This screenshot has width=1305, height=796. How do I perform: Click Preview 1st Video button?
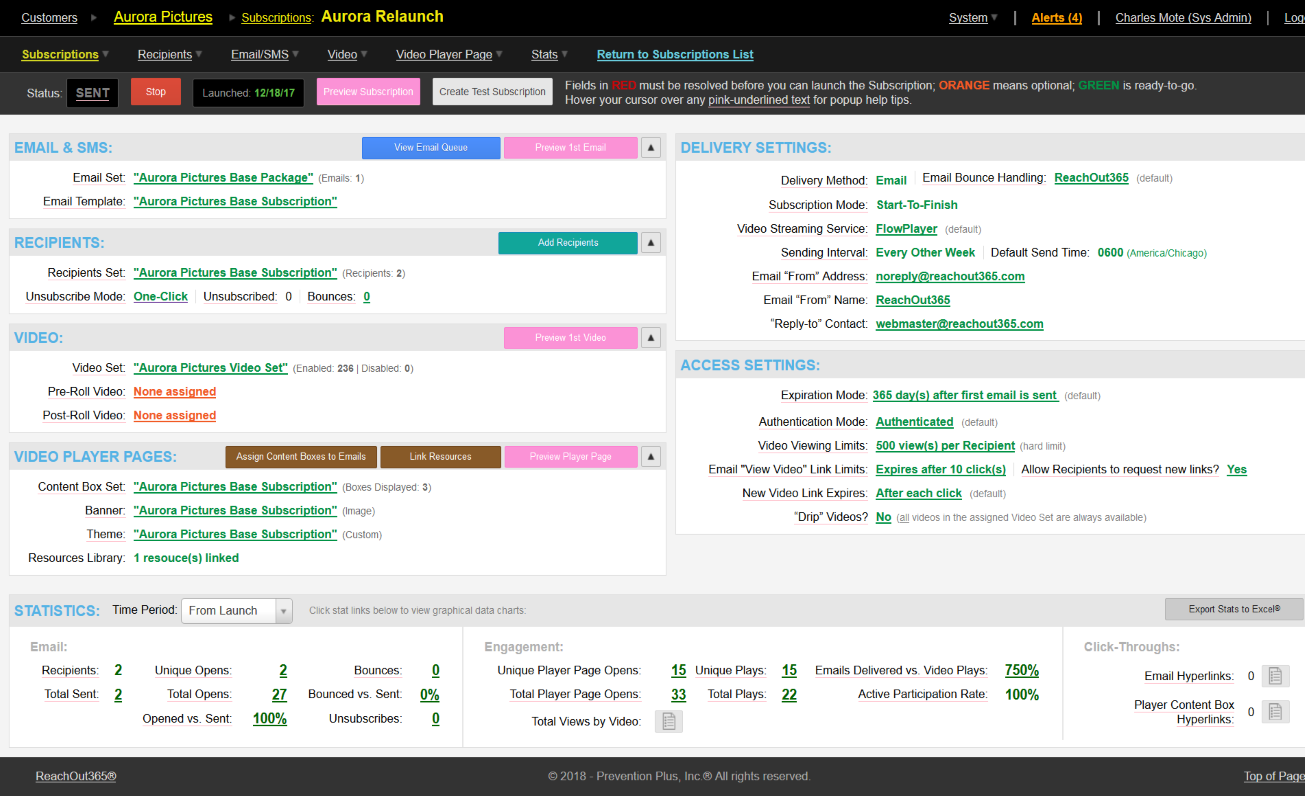coord(570,338)
